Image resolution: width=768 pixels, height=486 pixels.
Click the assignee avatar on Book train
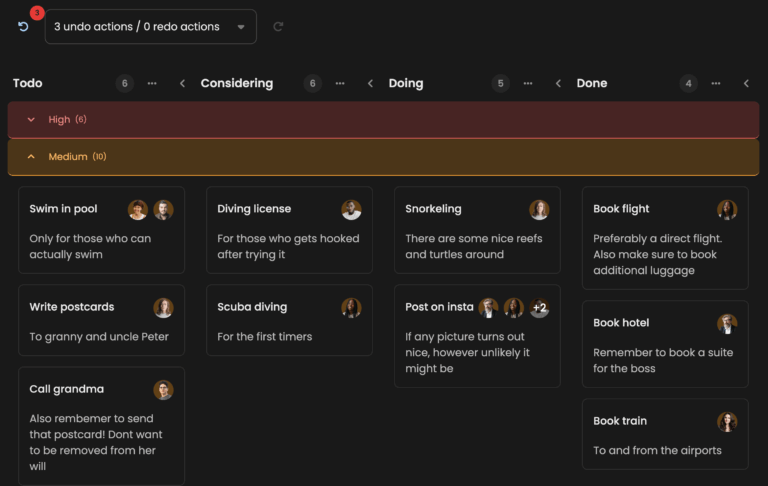[727, 422]
